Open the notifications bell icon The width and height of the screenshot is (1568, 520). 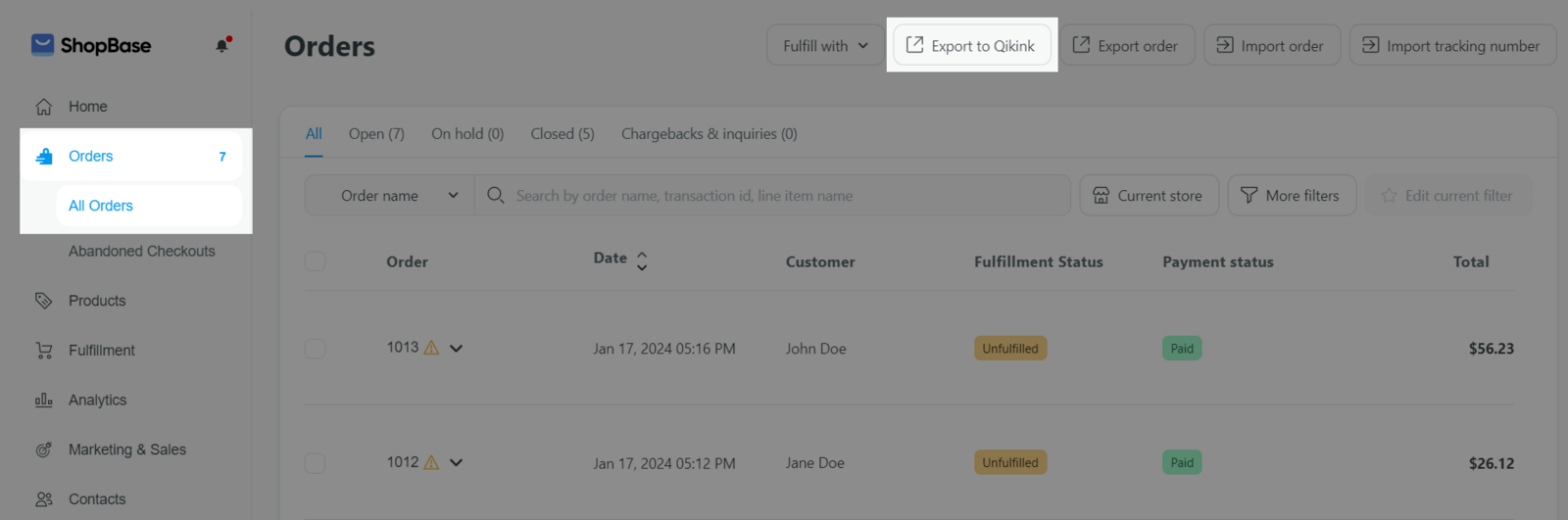coord(222,45)
